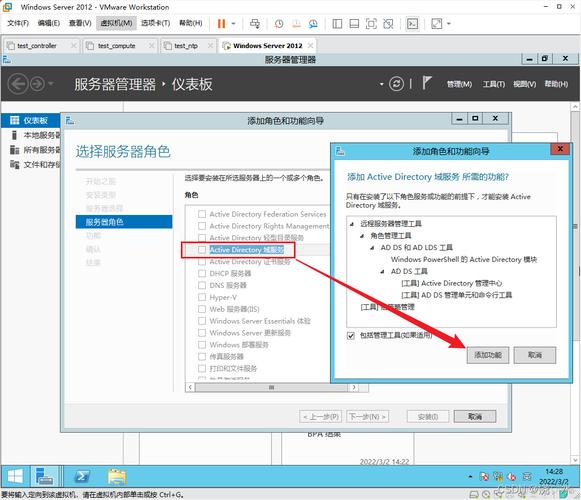581x500 pixels.
Task: Open the console view icon
Action: coord(412,24)
